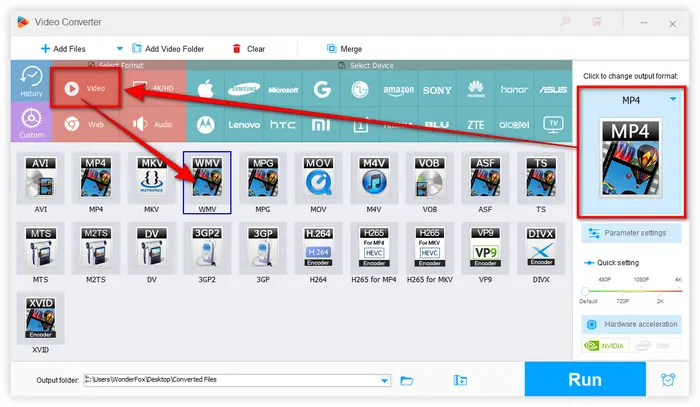Select the VOB format icon
The image size is (700, 407).
tap(429, 177)
